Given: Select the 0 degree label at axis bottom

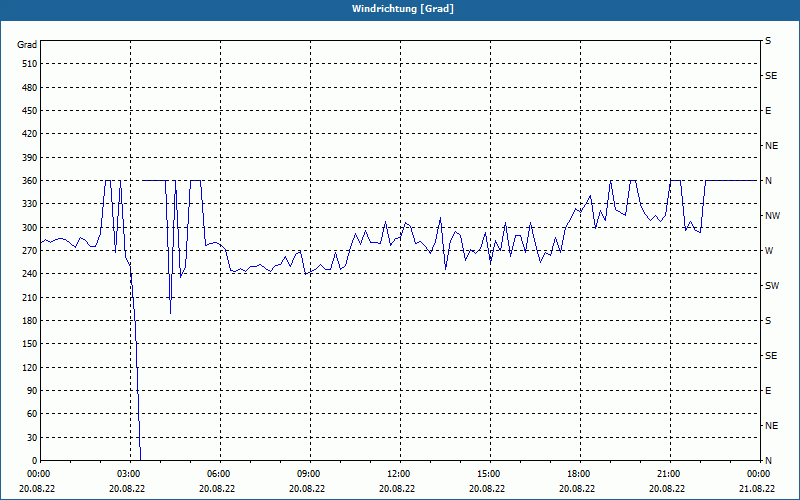Looking at the screenshot, I should (x=35, y=461).
